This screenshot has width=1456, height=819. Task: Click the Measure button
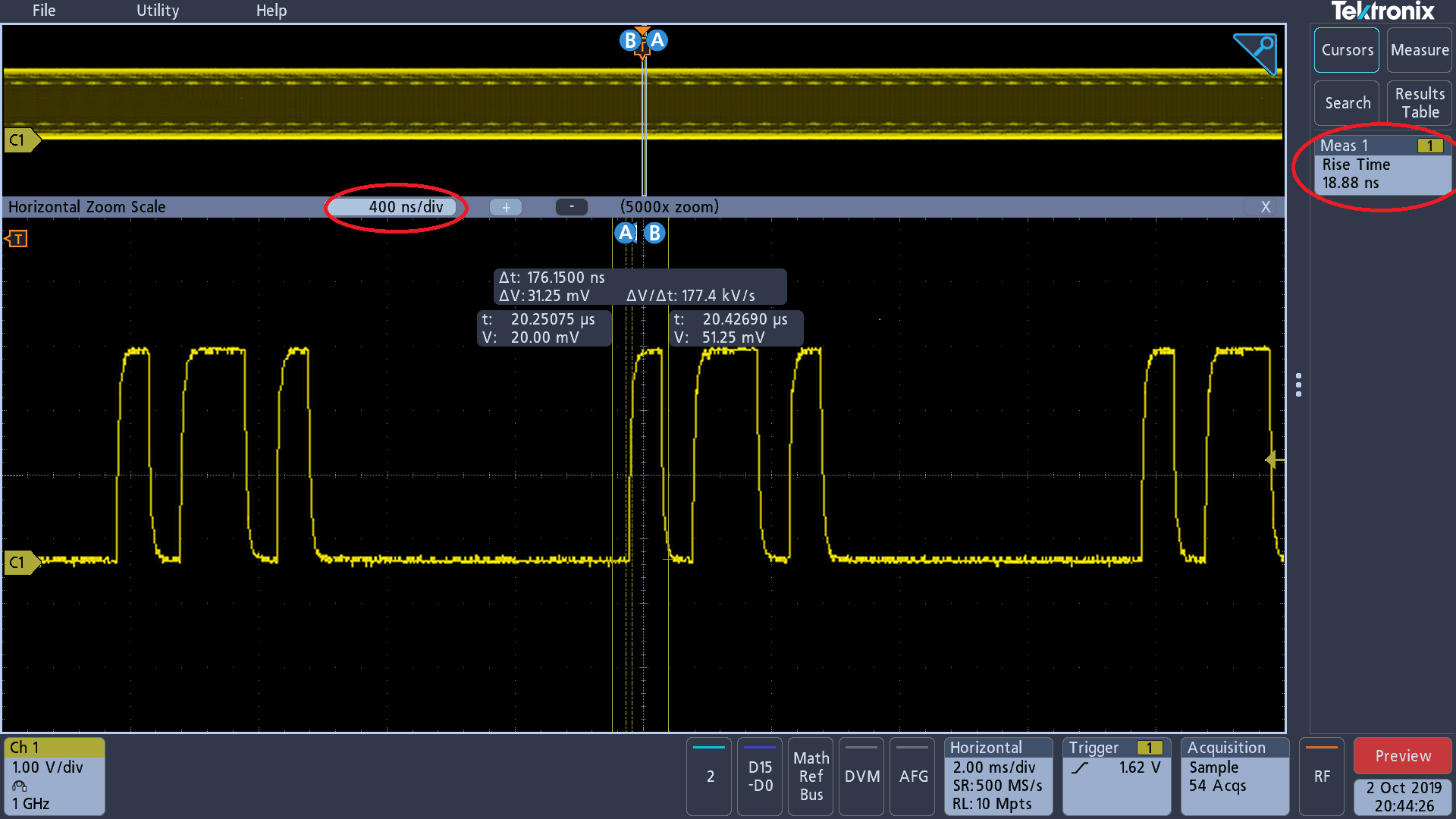point(1419,50)
